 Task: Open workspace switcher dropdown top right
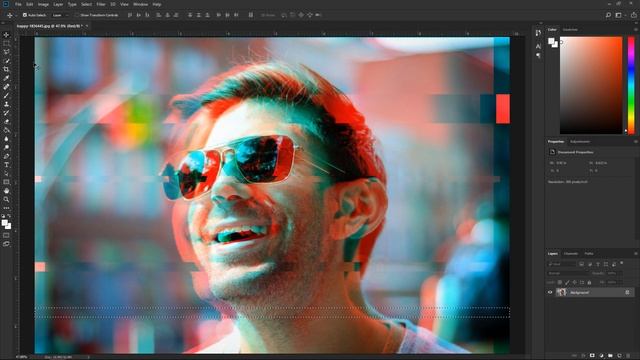[x=620, y=15]
